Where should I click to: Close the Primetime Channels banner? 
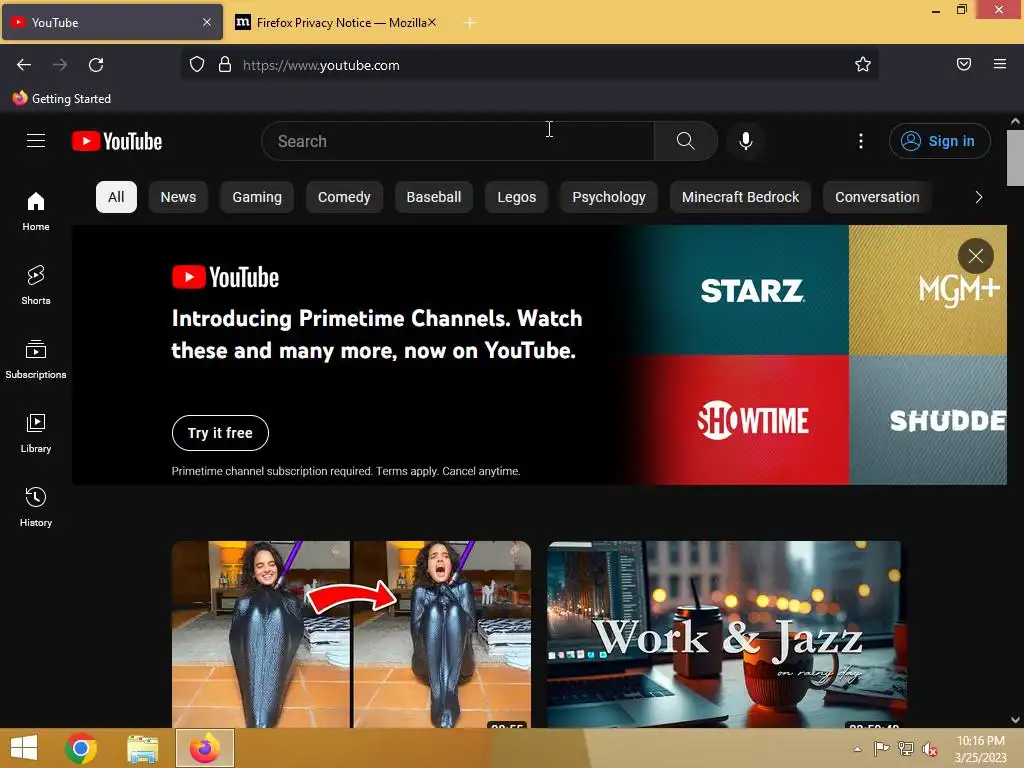[976, 256]
